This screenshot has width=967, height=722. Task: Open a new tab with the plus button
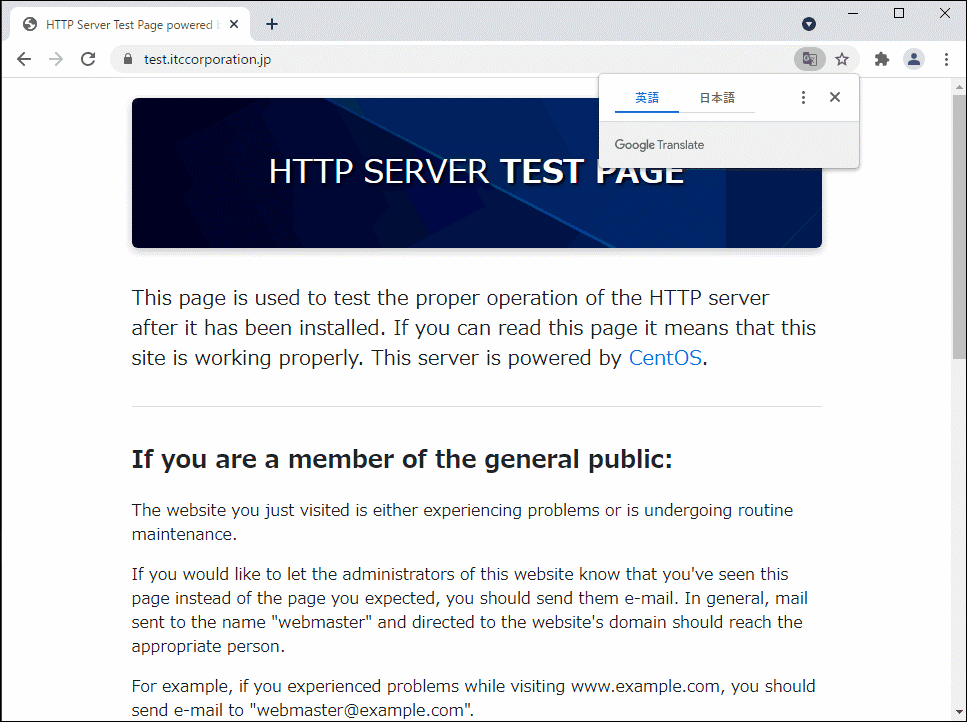click(x=272, y=24)
